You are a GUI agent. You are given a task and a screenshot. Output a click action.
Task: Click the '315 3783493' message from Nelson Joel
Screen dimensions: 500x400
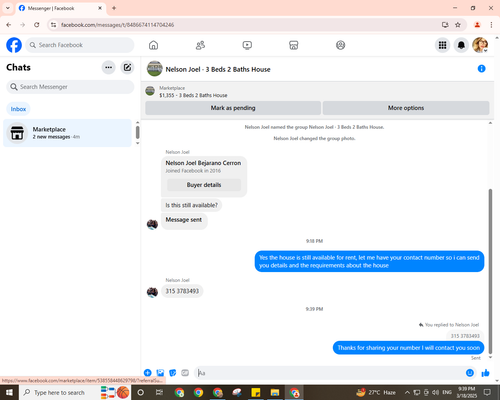182,291
